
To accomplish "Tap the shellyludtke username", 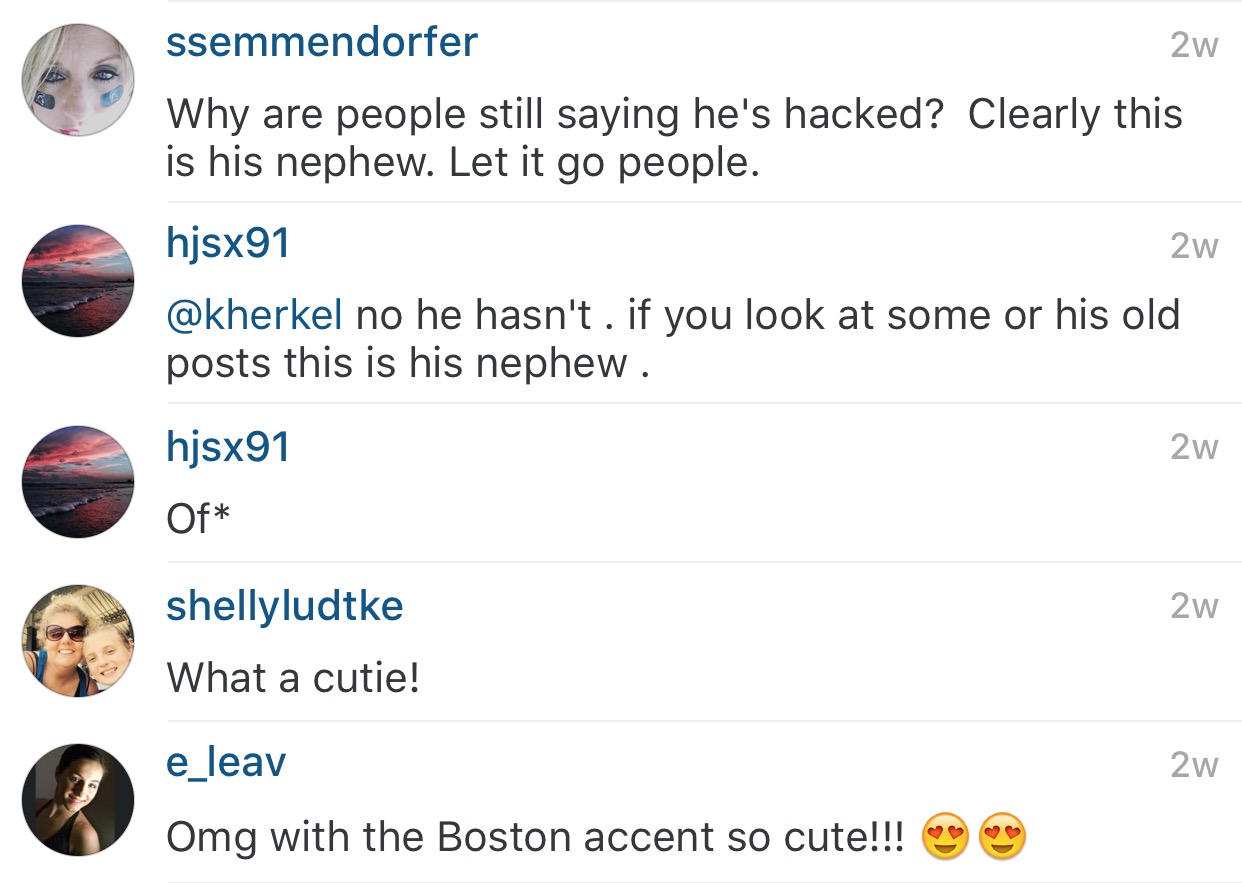I will click(285, 607).
